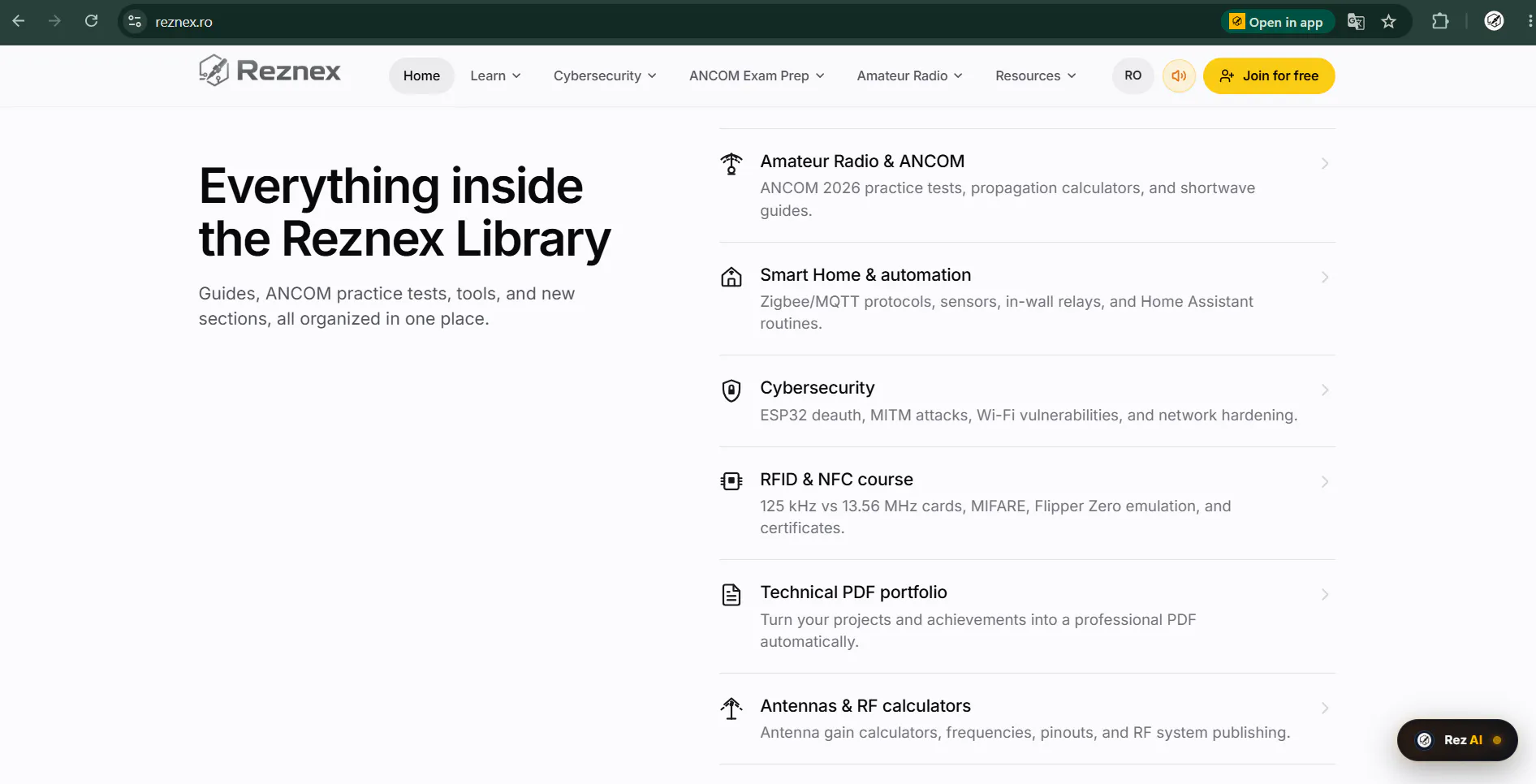1536x784 pixels.
Task: Click chevron on Smart Home & automation row
Action: click(x=1325, y=277)
